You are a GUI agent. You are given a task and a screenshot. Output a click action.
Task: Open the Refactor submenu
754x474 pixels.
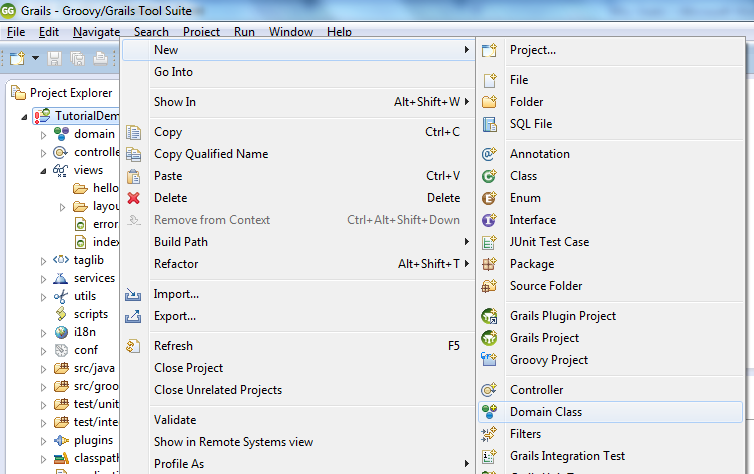click(298, 264)
